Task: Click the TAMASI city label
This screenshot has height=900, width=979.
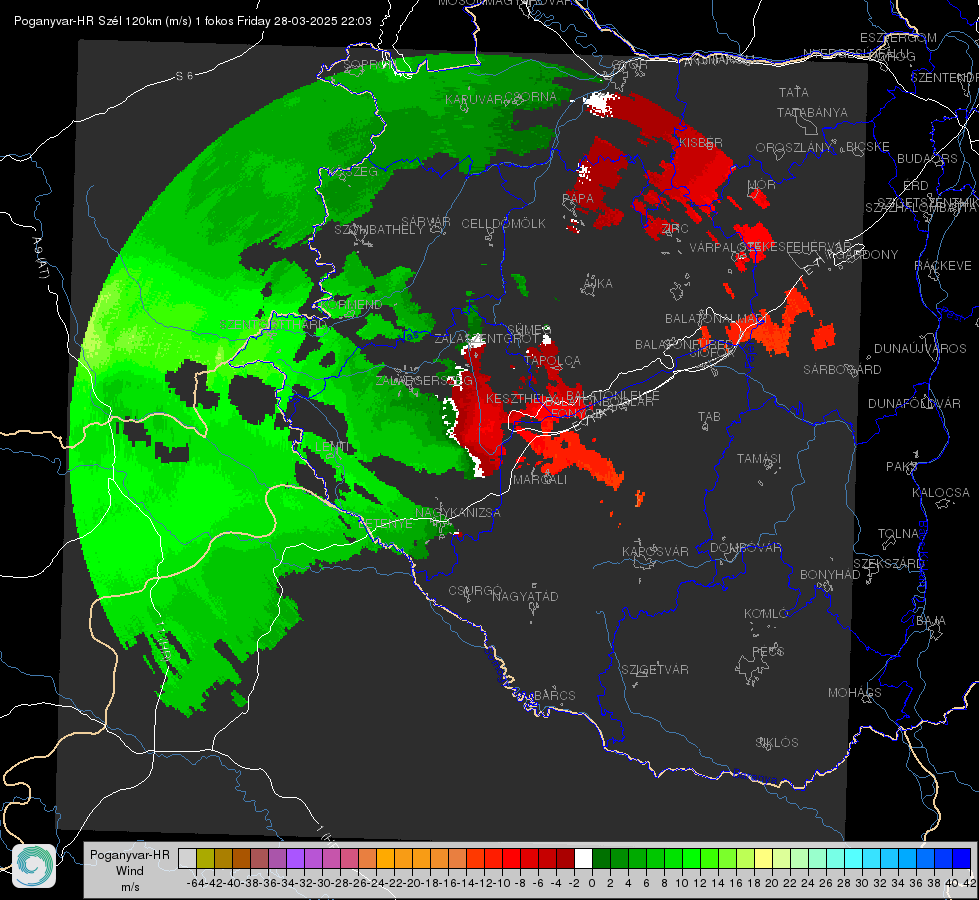Action: pyautogui.click(x=759, y=458)
